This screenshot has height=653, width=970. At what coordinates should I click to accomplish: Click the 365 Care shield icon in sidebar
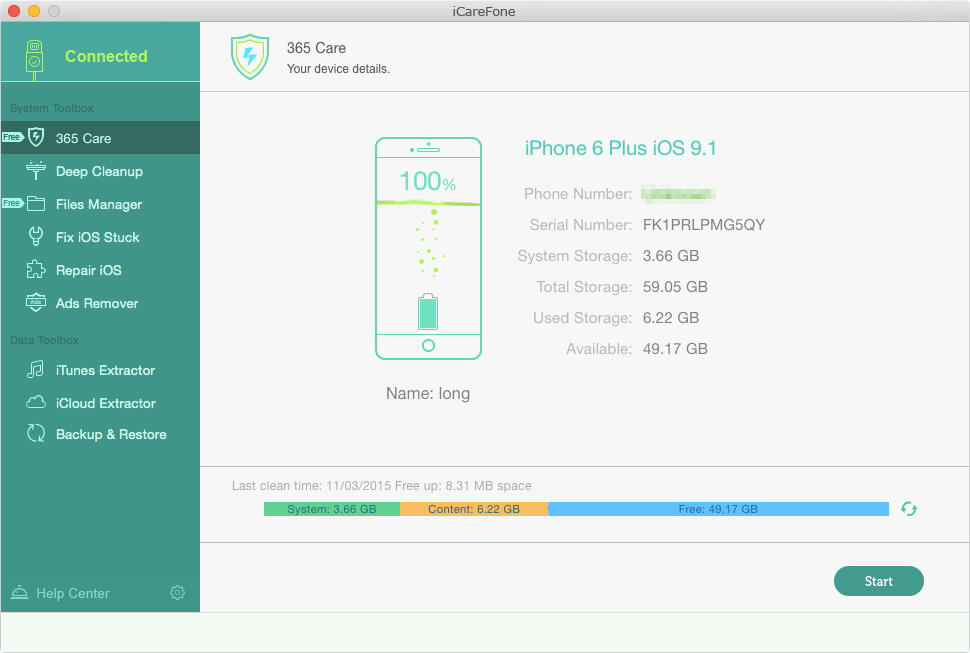(36, 137)
